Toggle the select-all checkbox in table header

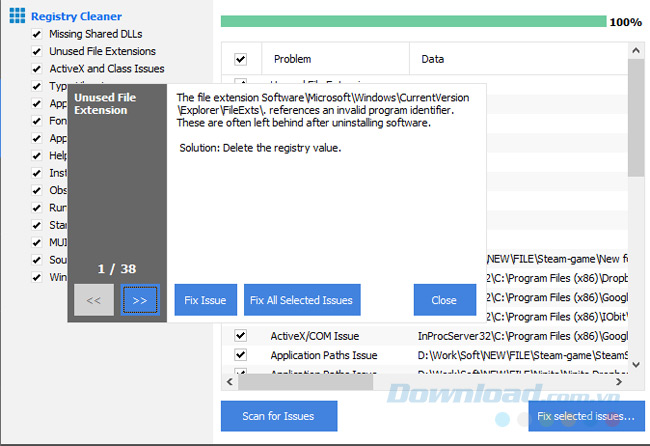240,59
